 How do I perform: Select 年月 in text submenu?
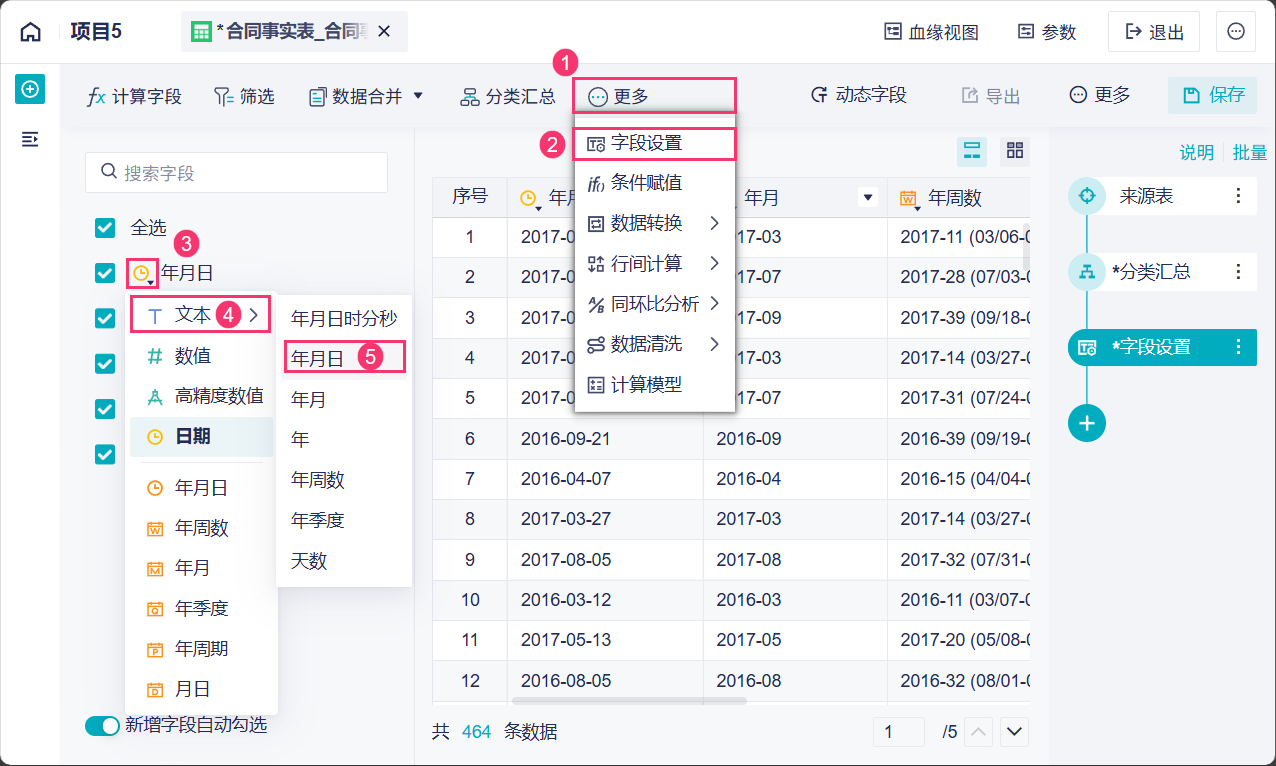(x=344, y=399)
